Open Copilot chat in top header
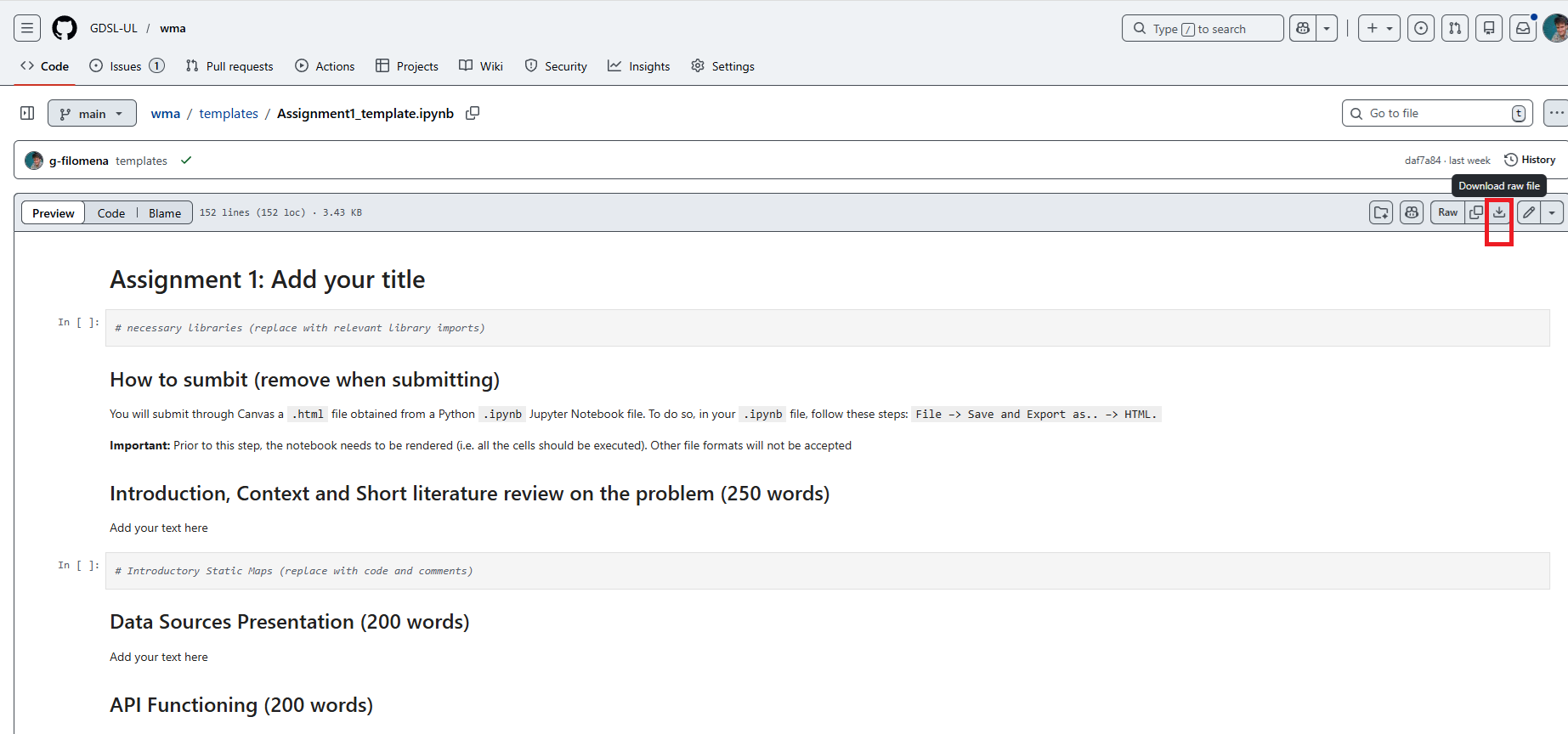Viewport: 1568px width, 734px height. click(x=1303, y=28)
